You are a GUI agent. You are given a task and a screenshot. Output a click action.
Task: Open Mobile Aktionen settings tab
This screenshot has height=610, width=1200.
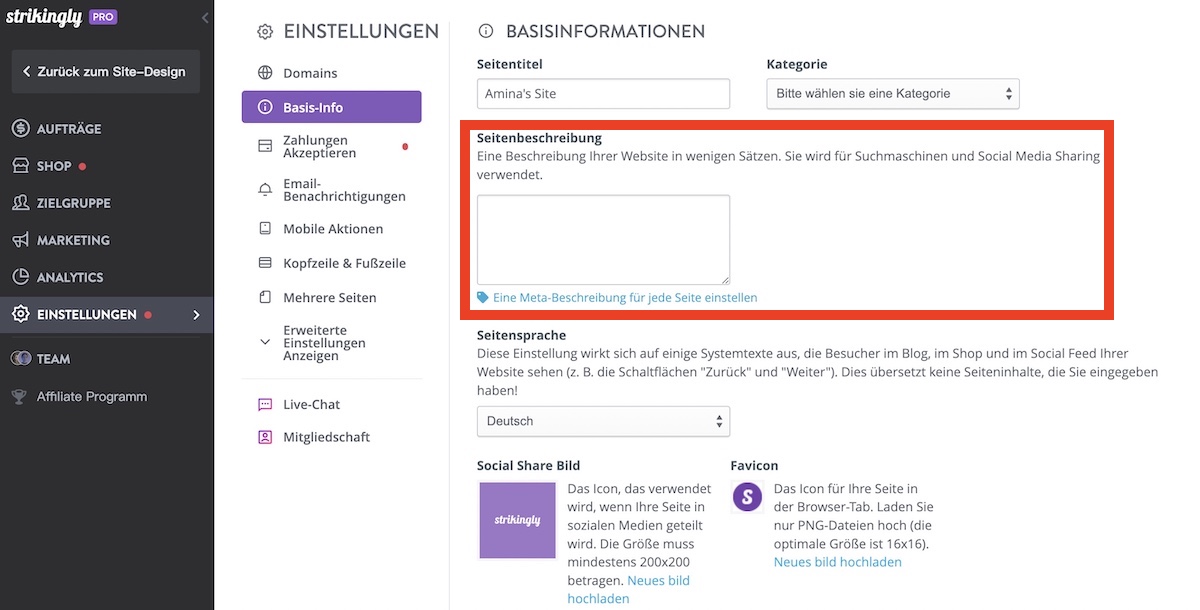tap(333, 229)
